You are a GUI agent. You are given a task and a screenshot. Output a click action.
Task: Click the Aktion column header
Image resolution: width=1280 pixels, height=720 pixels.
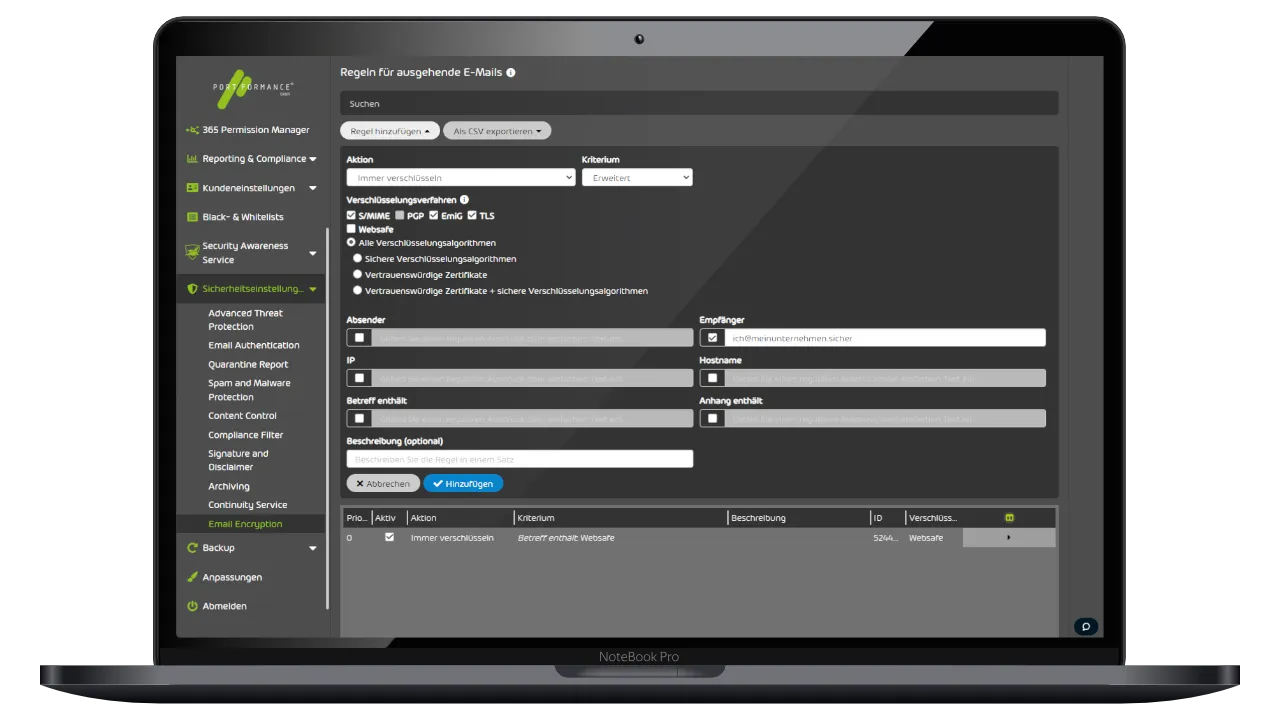coord(424,518)
